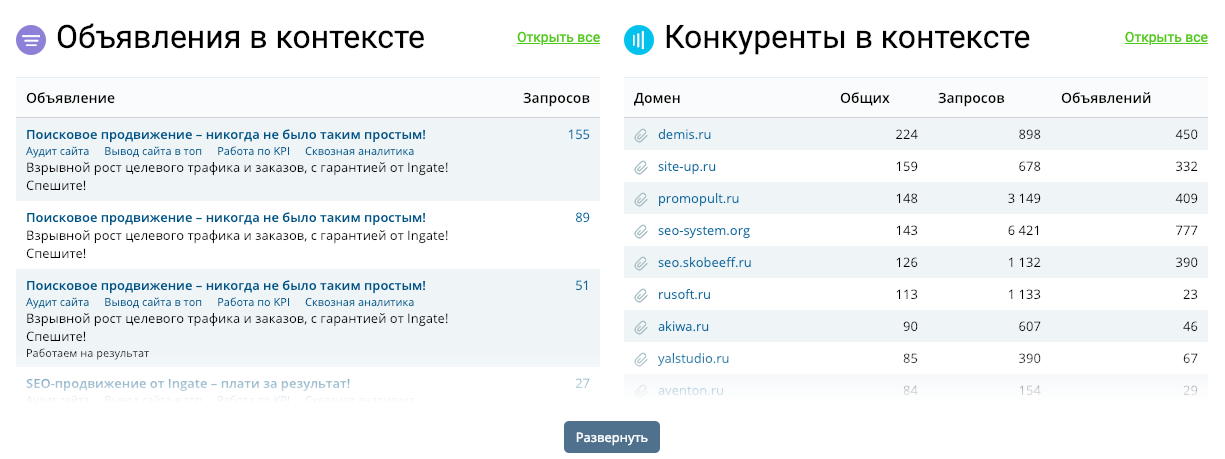The image size is (1225, 459).
Task: Open the seo.skobeeff.ru domain link
Action: click(705, 263)
